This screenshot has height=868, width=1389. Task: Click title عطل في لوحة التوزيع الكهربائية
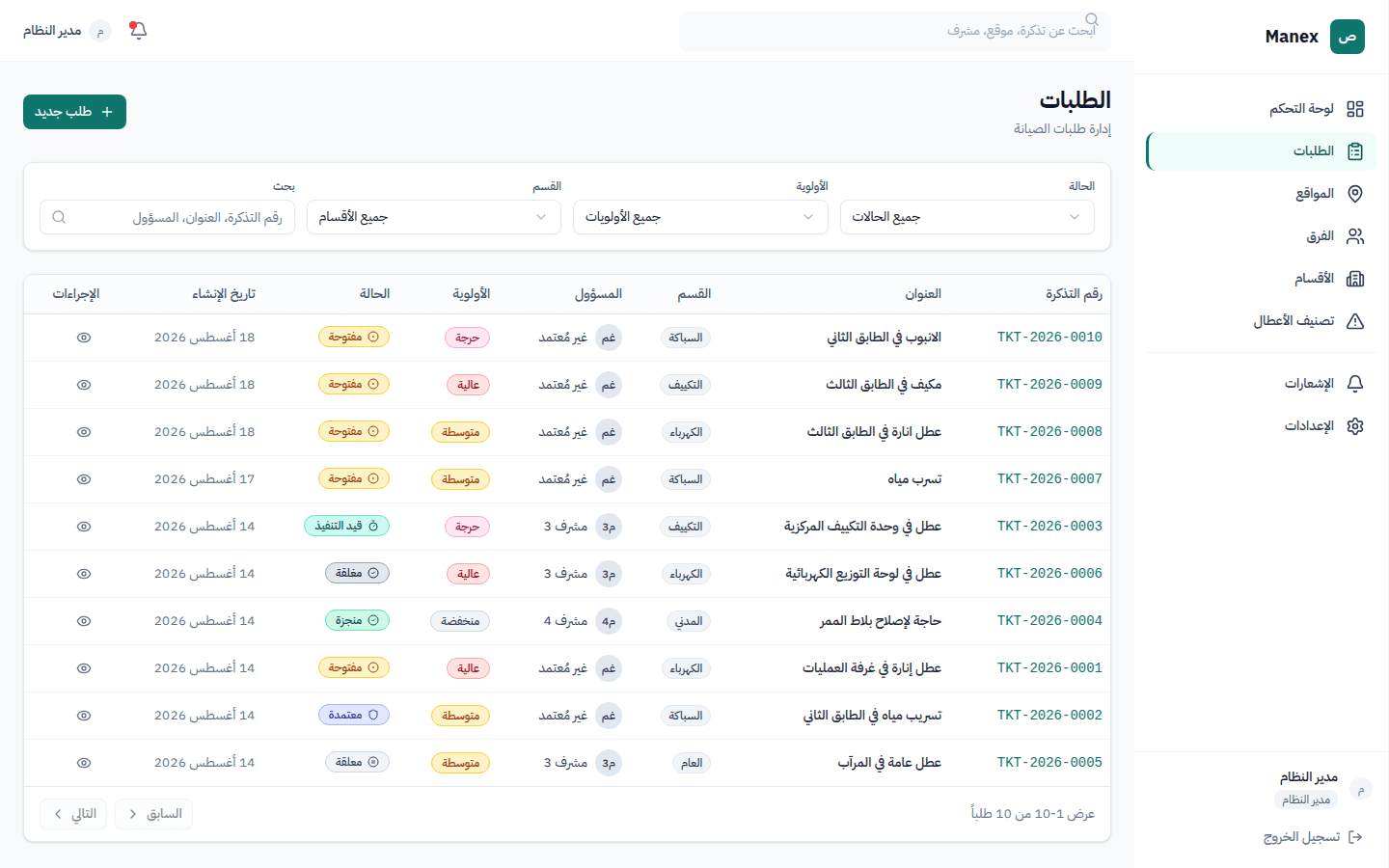pos(863,574)
